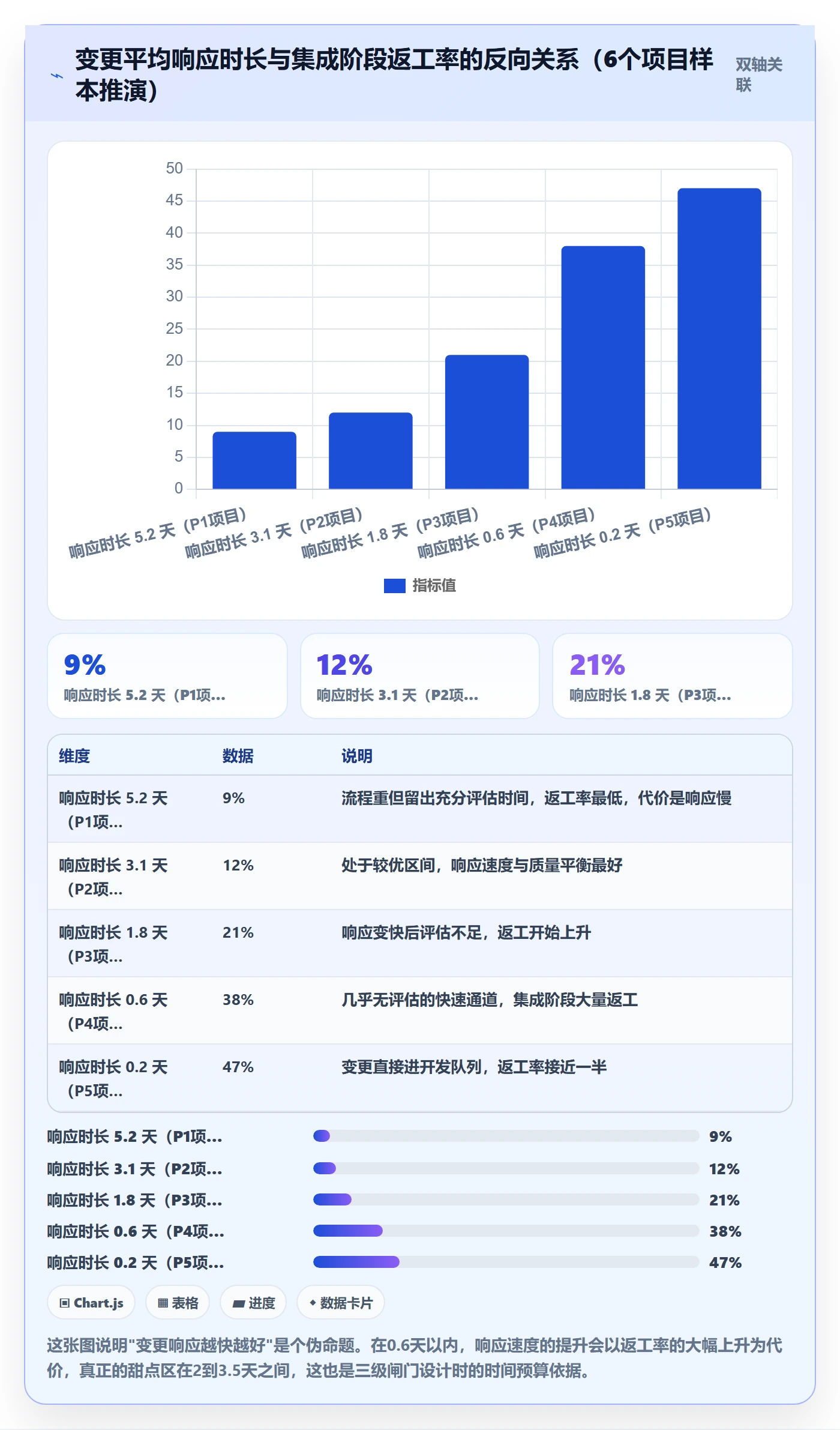Click the 47% cell in the table
840x1430 pixels.
(x=238, y=1067)
